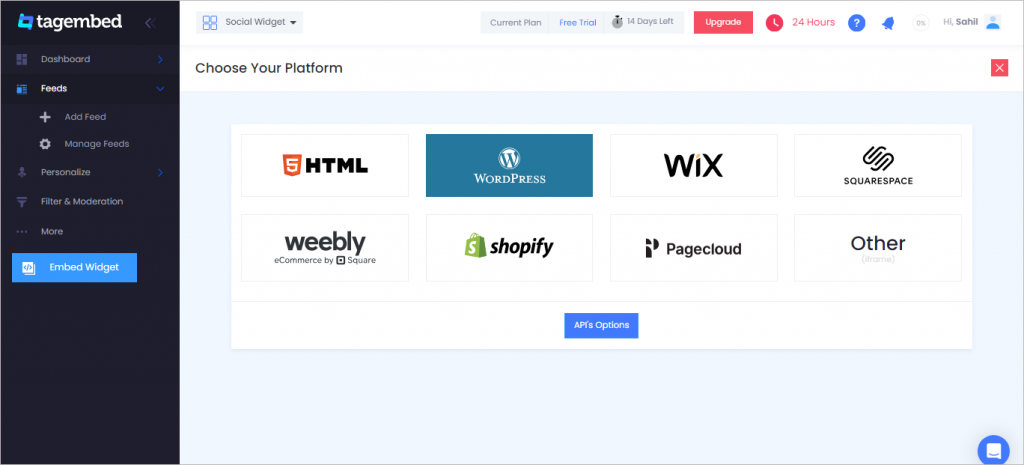1024x465 pixels.
Task: Open the chat support bubble
Action: (993, 451)
